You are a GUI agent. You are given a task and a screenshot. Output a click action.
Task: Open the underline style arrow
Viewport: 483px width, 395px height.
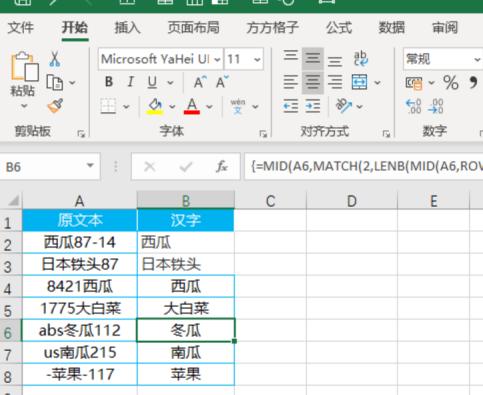coord(170,82)
